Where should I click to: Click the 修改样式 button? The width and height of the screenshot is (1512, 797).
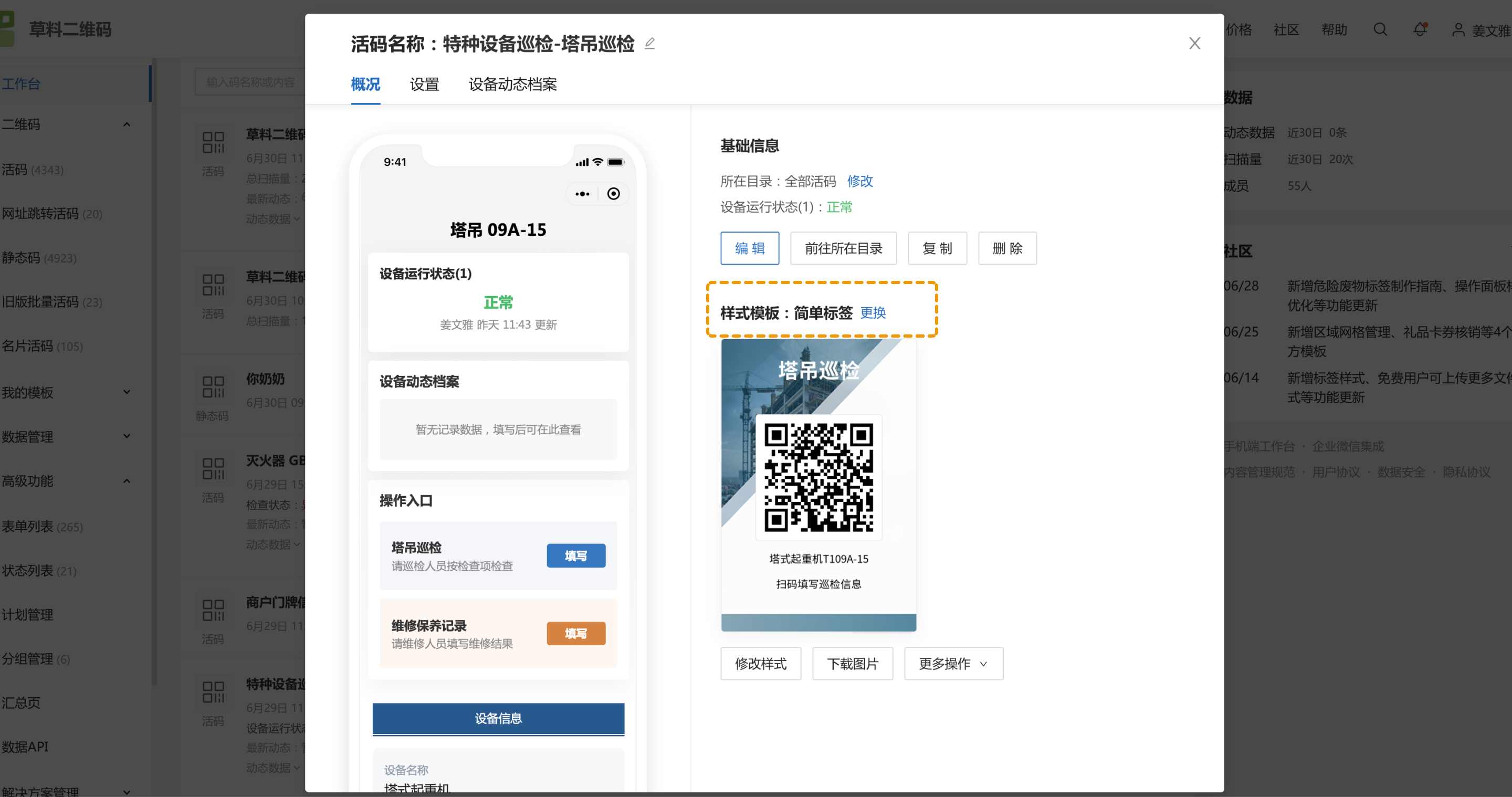coord(761,664)
